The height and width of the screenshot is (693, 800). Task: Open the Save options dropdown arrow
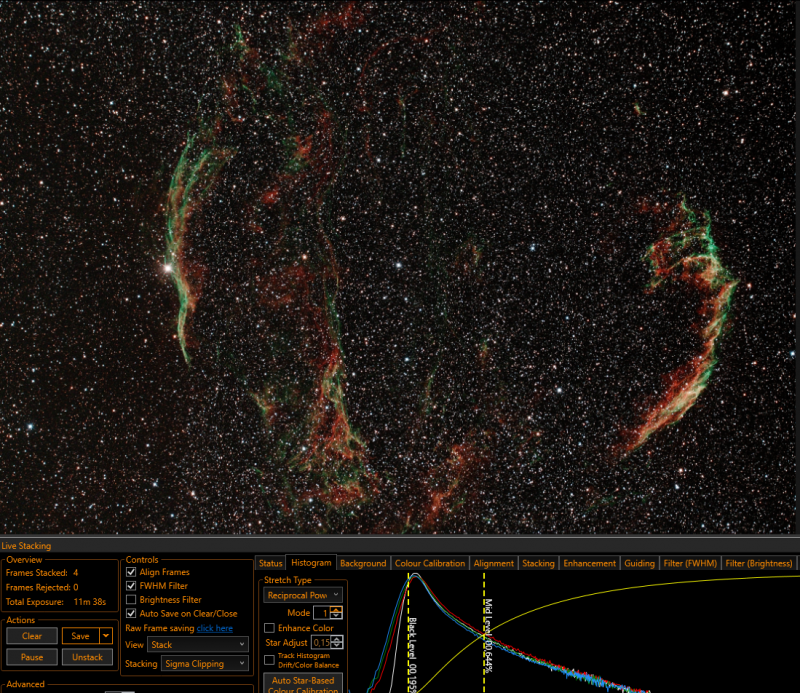tap(106, 636)
